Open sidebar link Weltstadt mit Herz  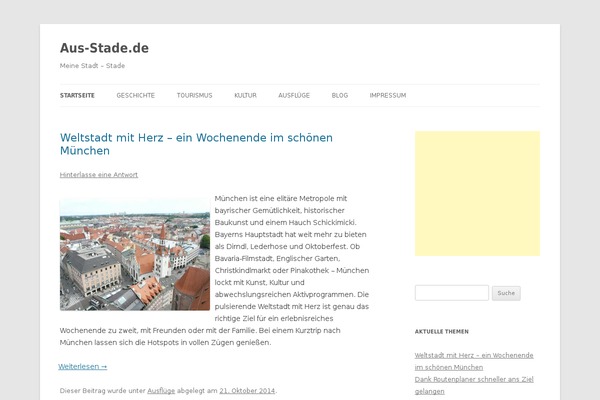(474, 361)
